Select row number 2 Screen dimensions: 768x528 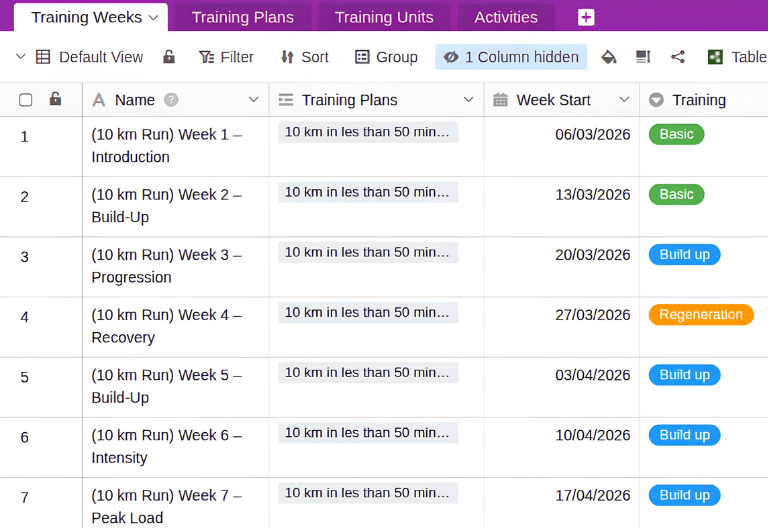point(24,197)
